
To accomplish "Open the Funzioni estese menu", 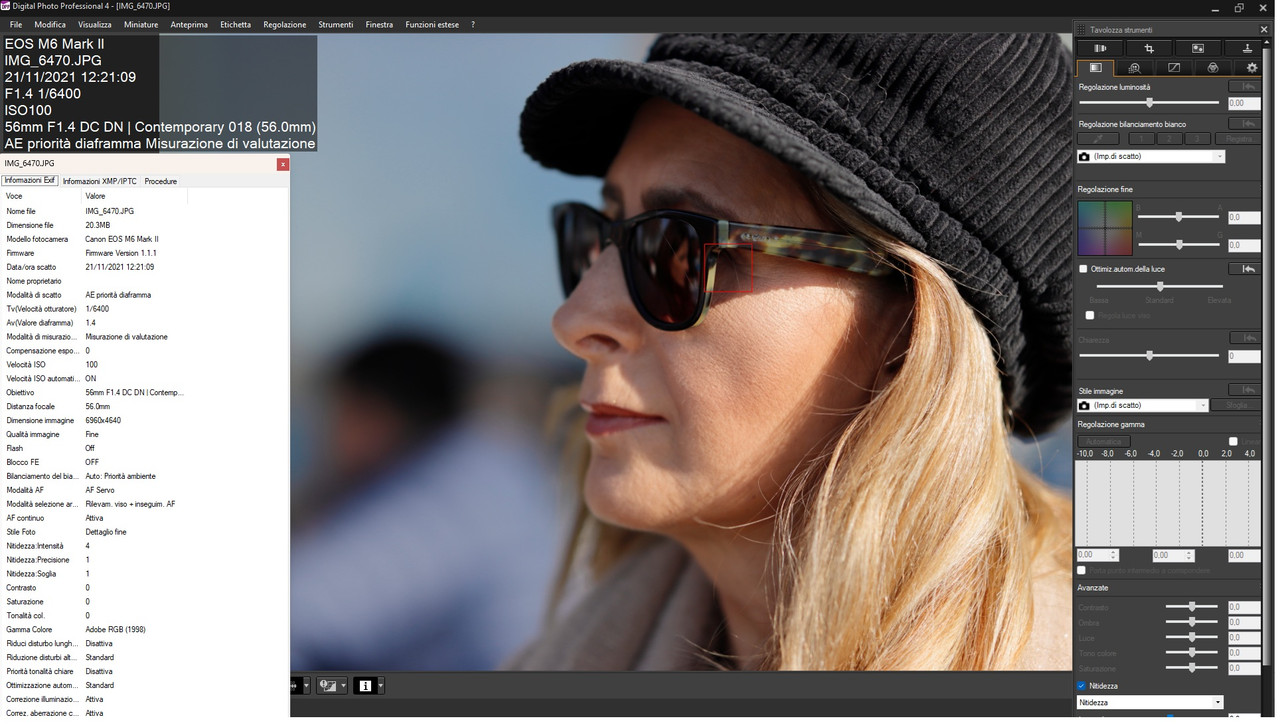I will (432, 24).
